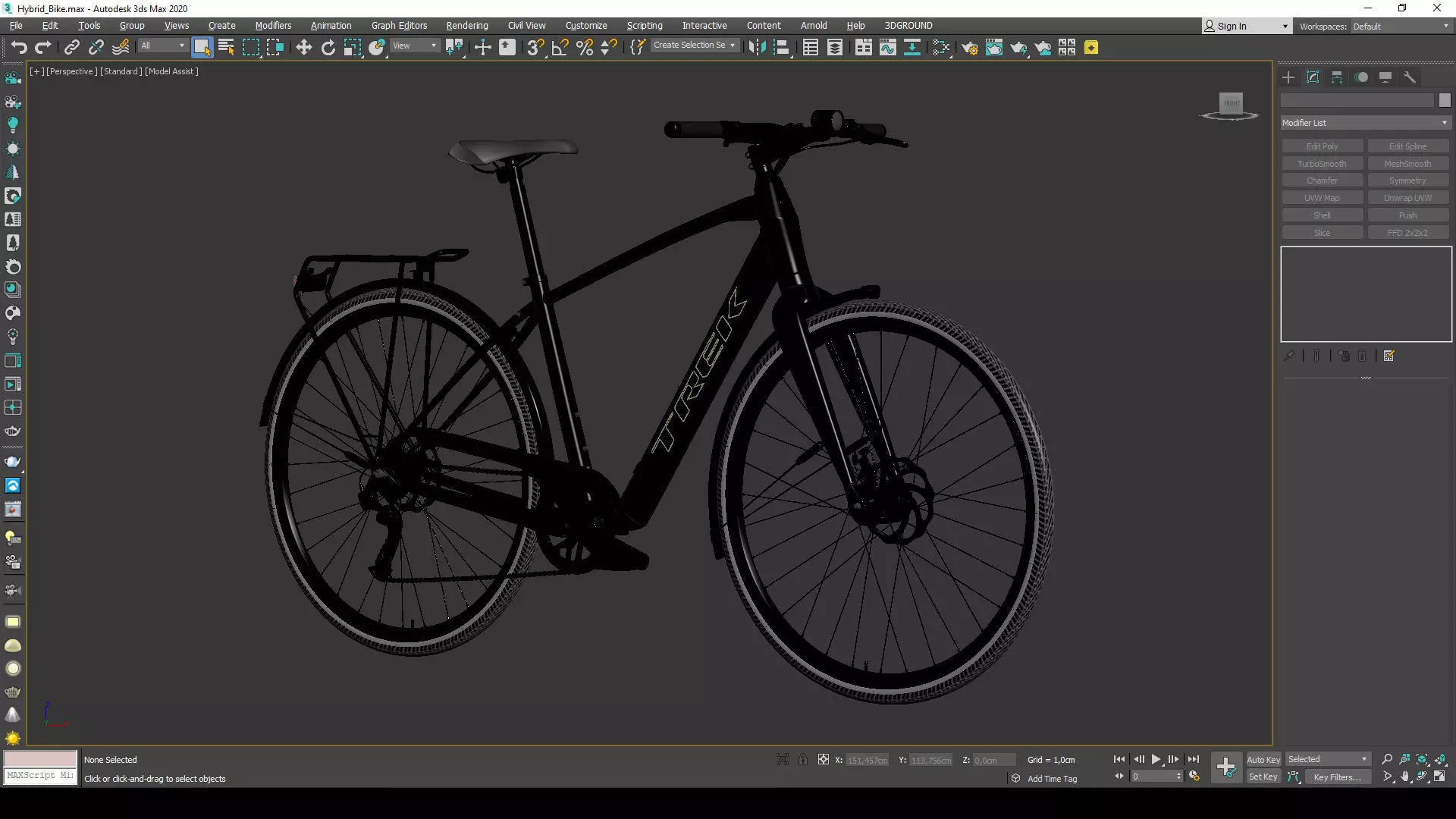The image size is (1456, 819).
Task: Toggle 3D Snaps on toolbar
Action: [535, 48]
